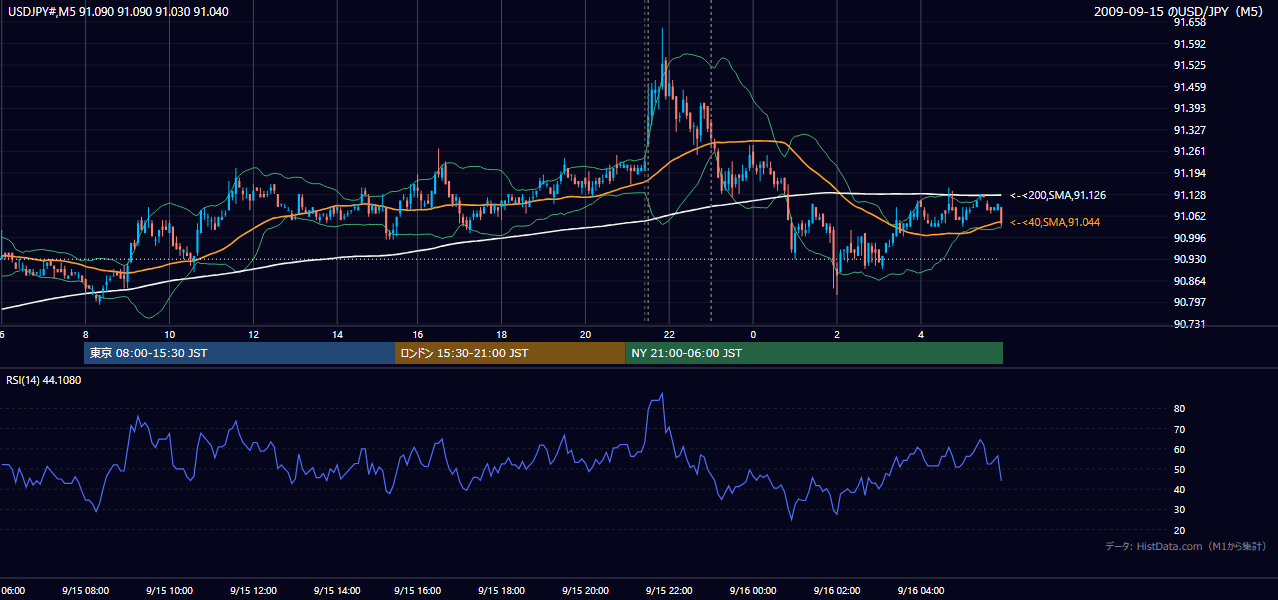Click the RSI 60 level label
Viewport: 1278px width, 600px height.
(1179, 449)
